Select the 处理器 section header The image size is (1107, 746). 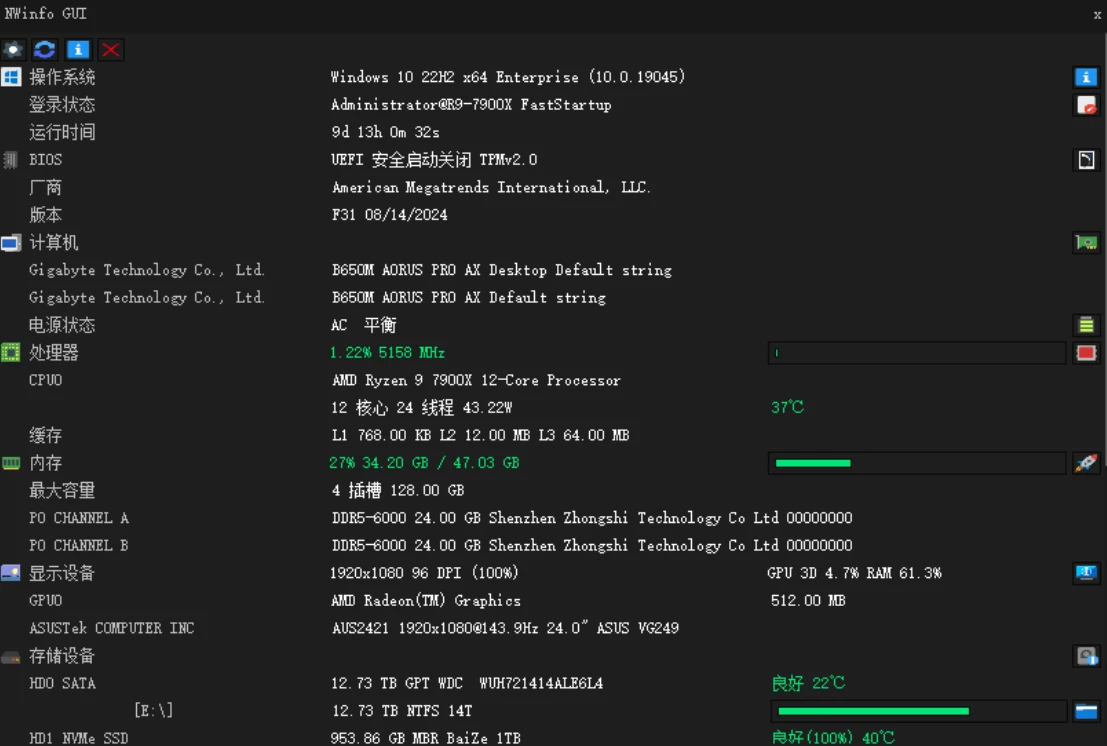(x=54, y=353)
